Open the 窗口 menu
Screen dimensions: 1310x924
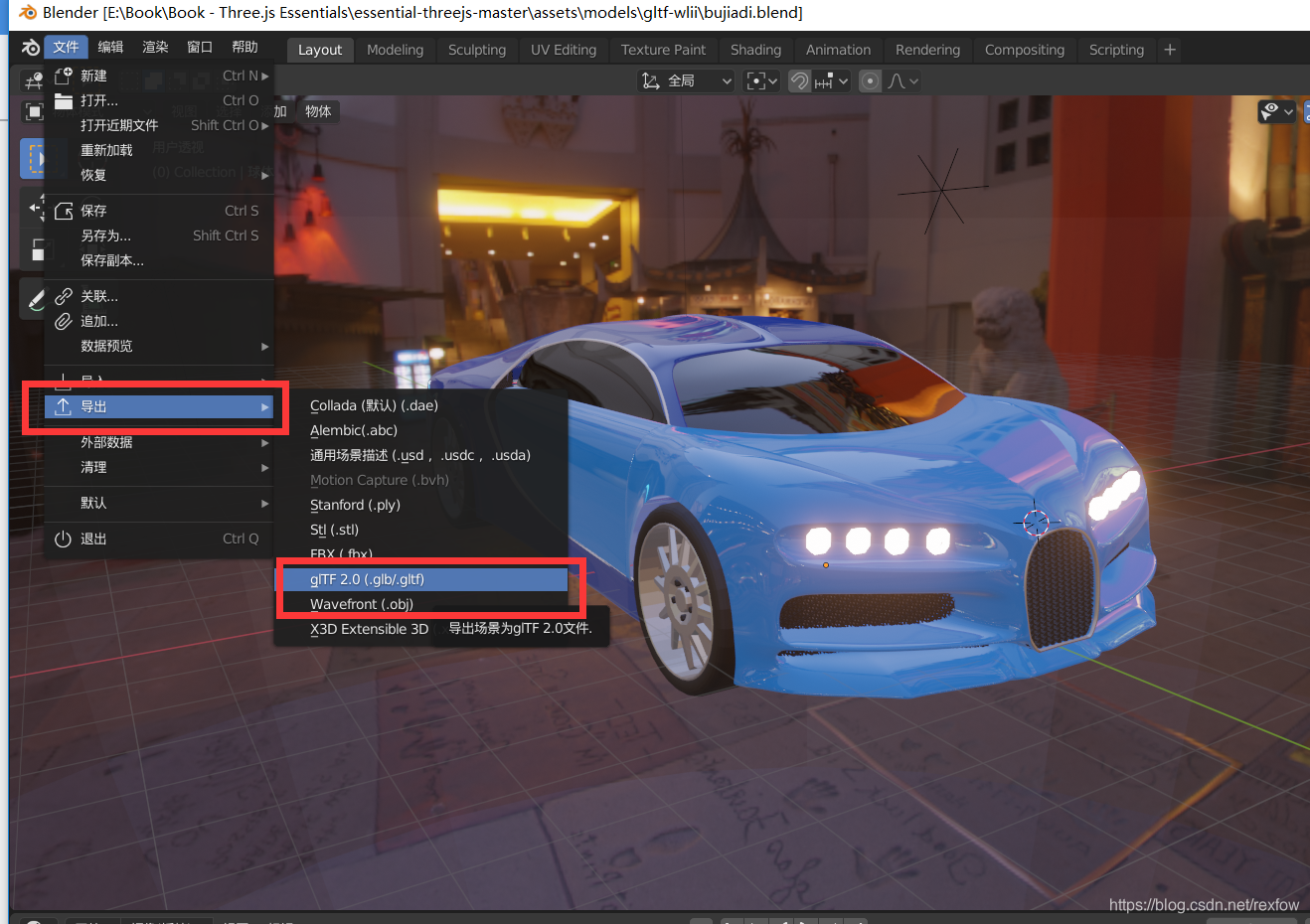(x=200, y=47)
